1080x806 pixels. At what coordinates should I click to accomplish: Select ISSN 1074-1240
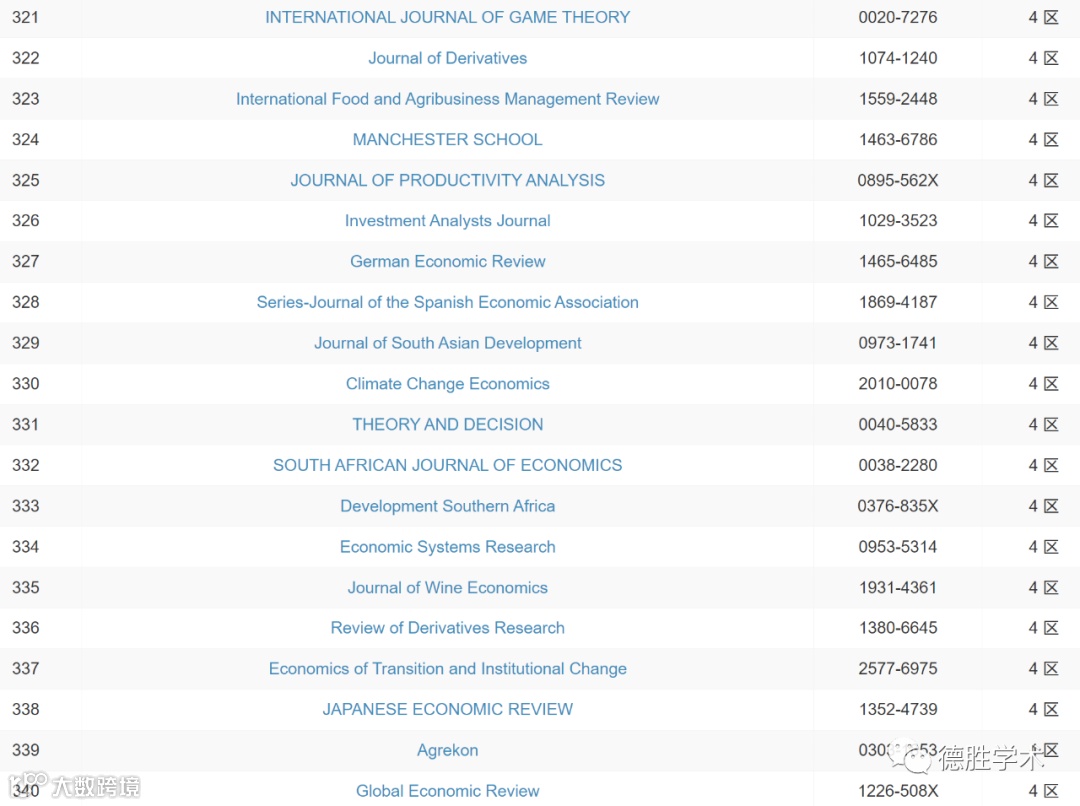(x=897, y=58)
